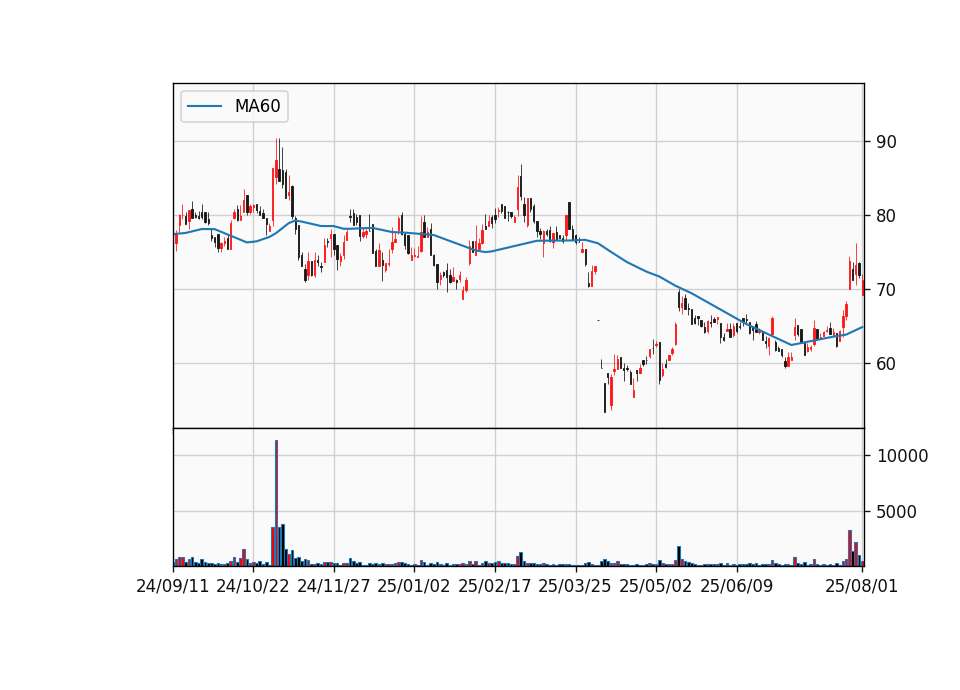Click the date label 24/09/11
This screenshot has width=960, height=690.
[x=173, y=586]
